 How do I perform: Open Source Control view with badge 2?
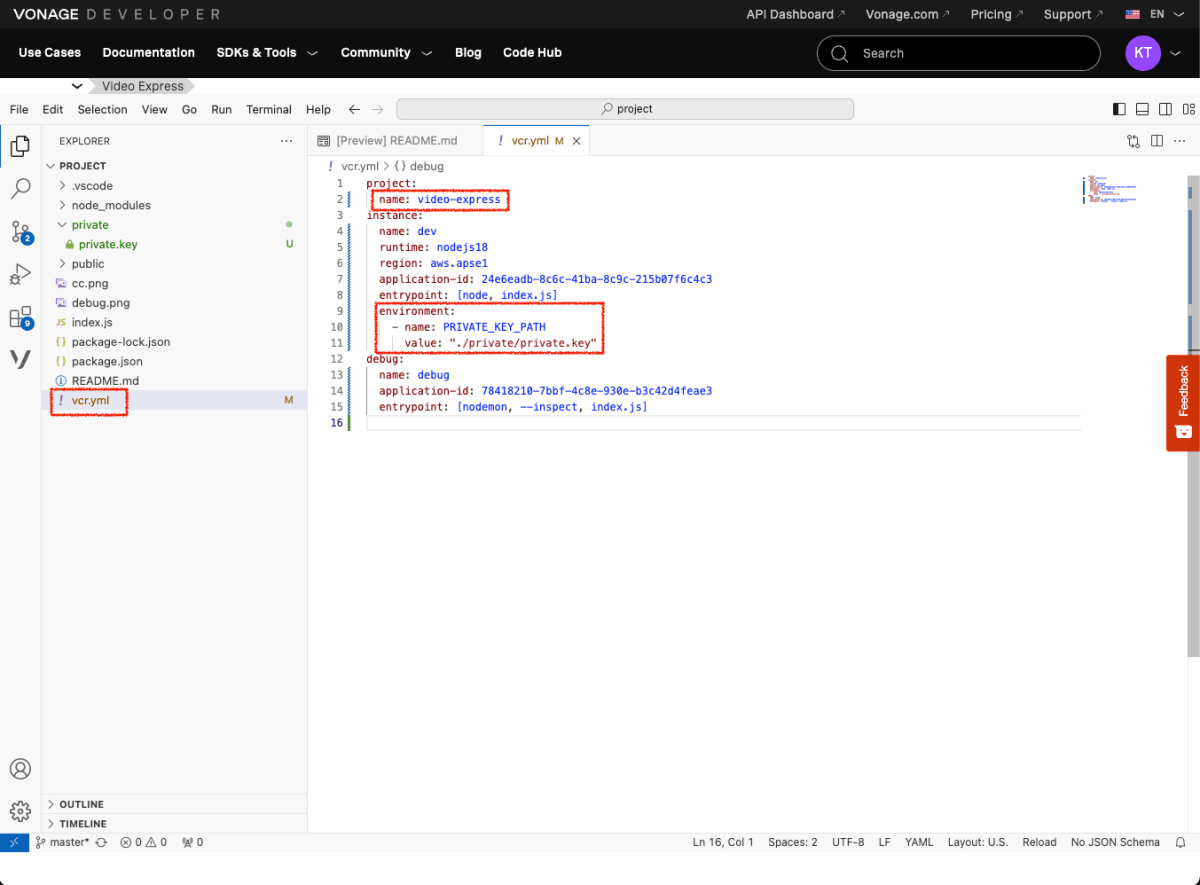click(x=20, y=232)
